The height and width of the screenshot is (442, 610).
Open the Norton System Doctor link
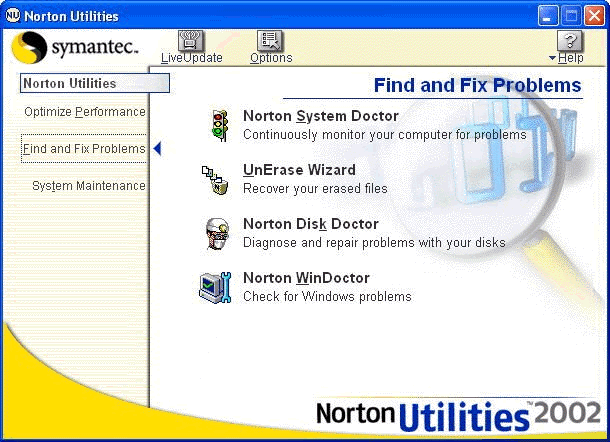pyautogui.click(x=321, y=116)
